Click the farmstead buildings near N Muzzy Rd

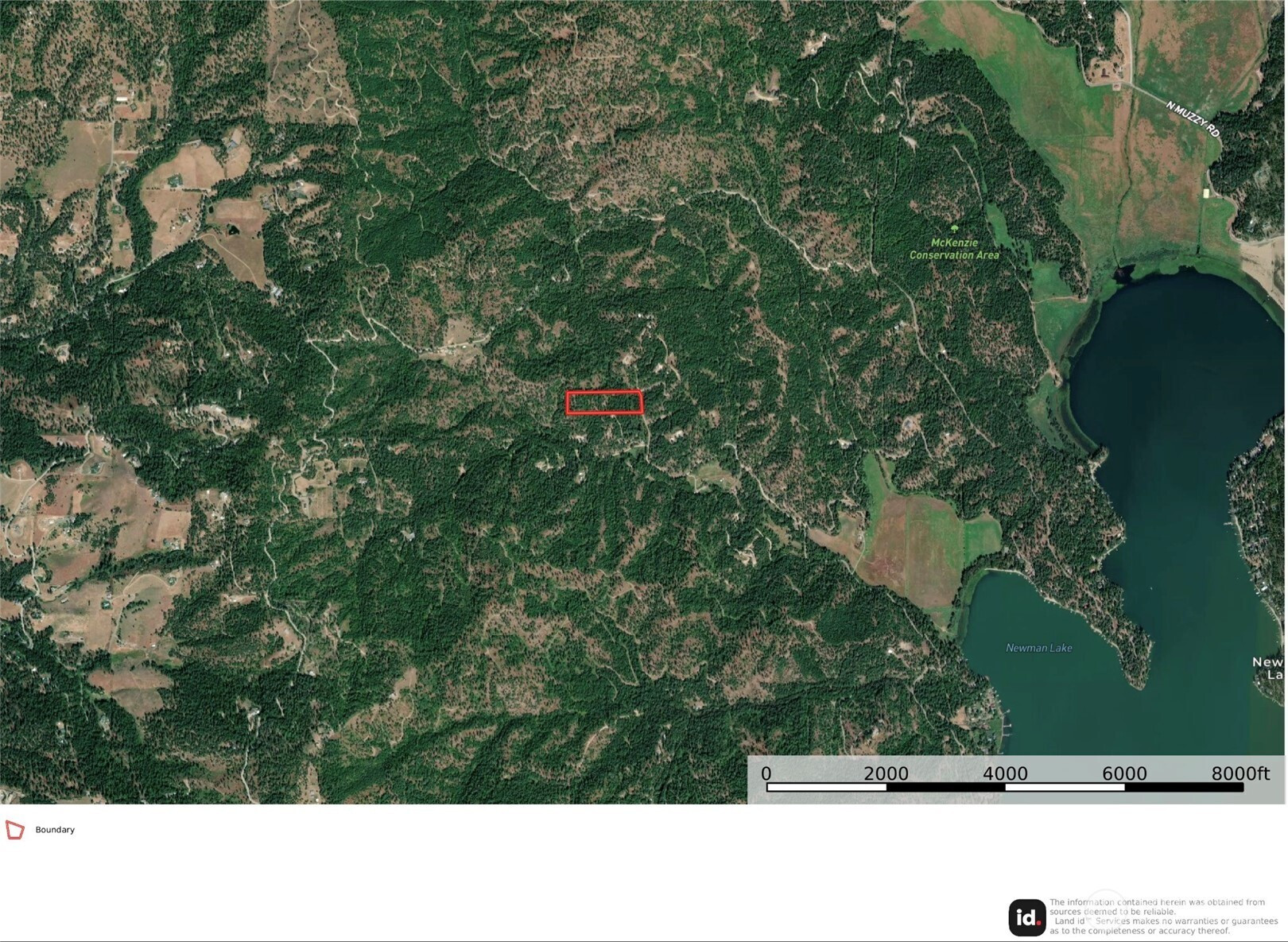tap(1107, 72)
